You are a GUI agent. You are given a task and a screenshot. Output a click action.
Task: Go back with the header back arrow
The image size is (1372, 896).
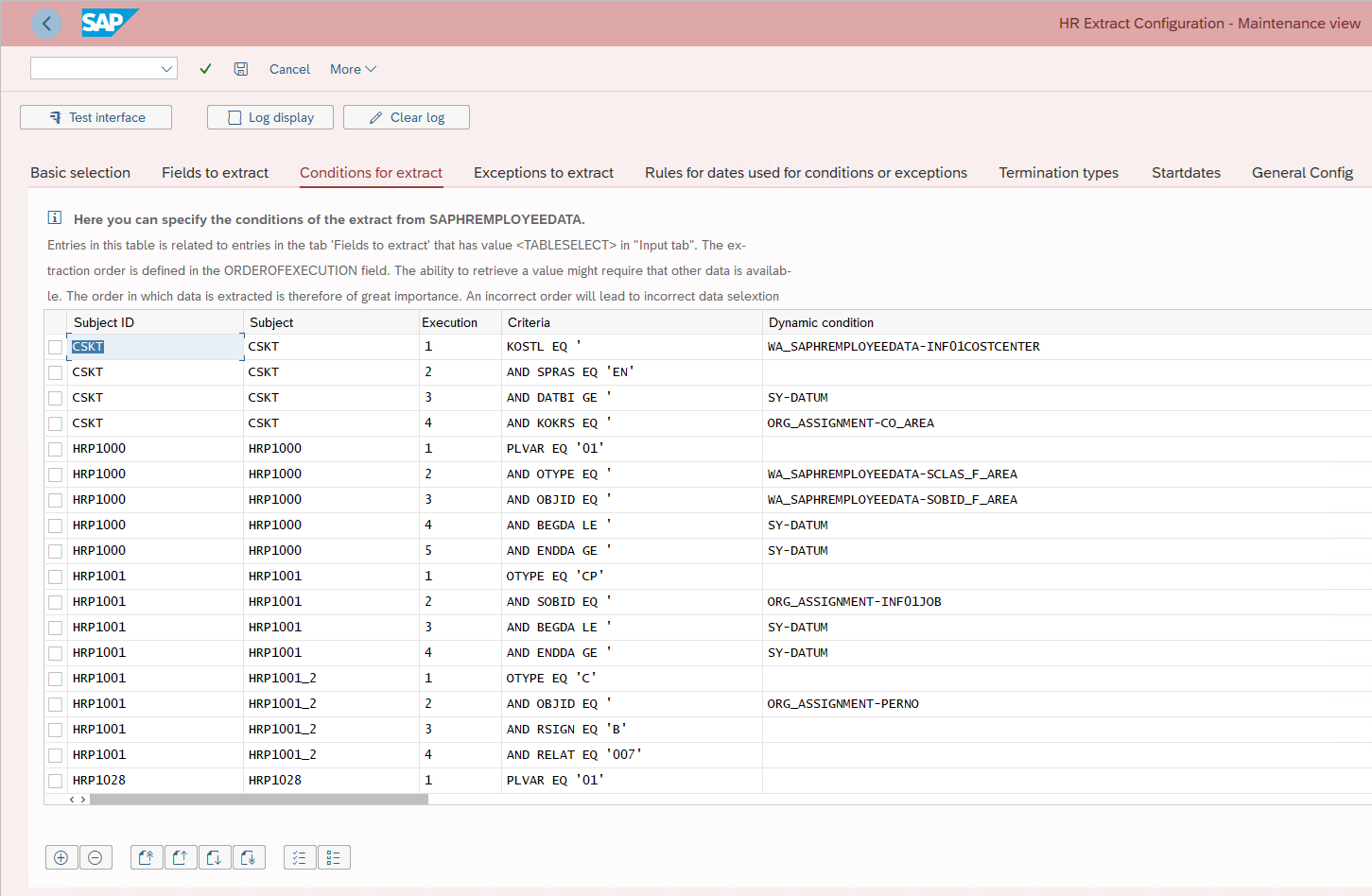46,24
